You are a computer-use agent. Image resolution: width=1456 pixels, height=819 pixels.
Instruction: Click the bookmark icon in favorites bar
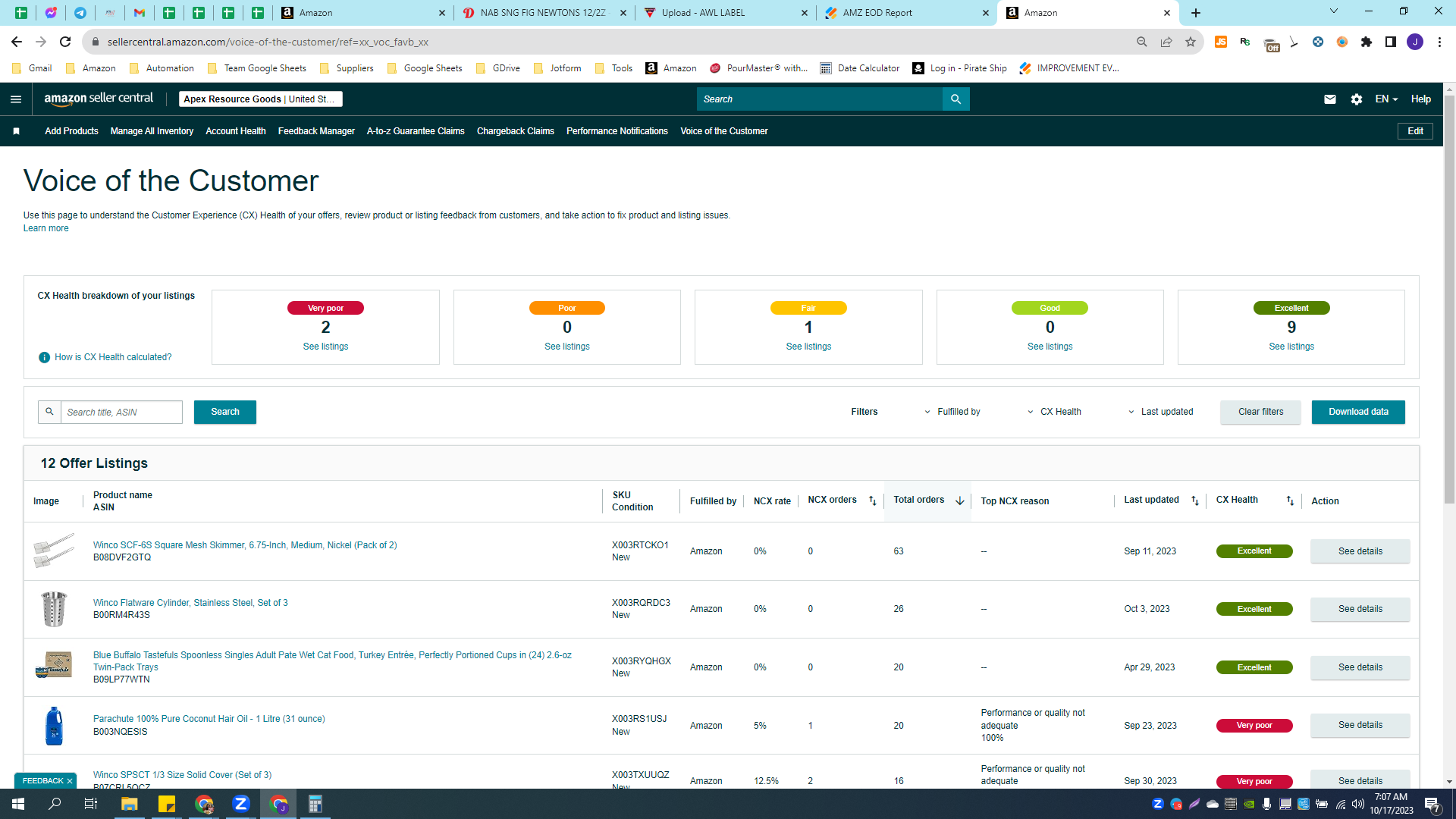coord(16,131)
